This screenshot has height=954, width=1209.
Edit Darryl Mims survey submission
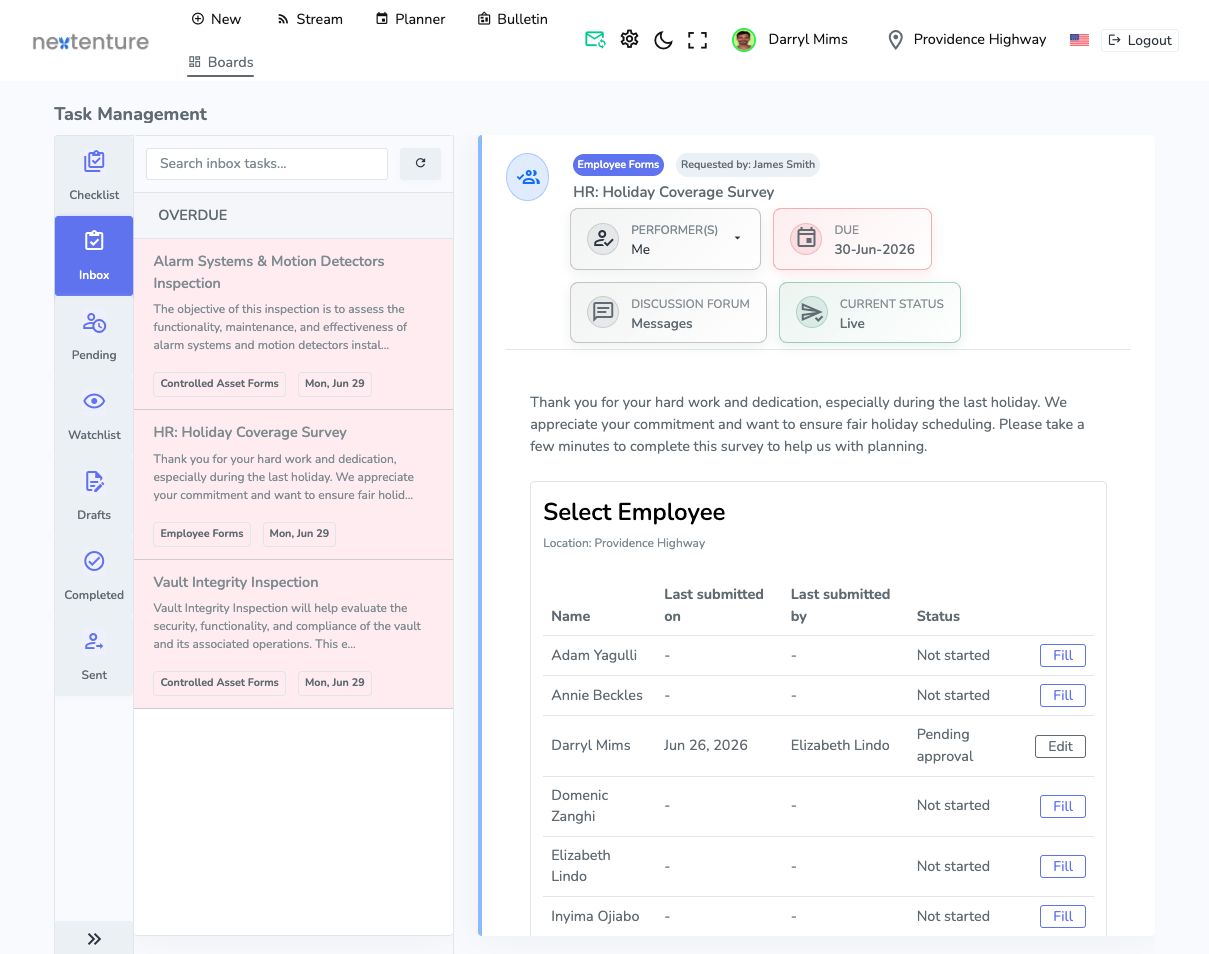tap(1060, 746)
